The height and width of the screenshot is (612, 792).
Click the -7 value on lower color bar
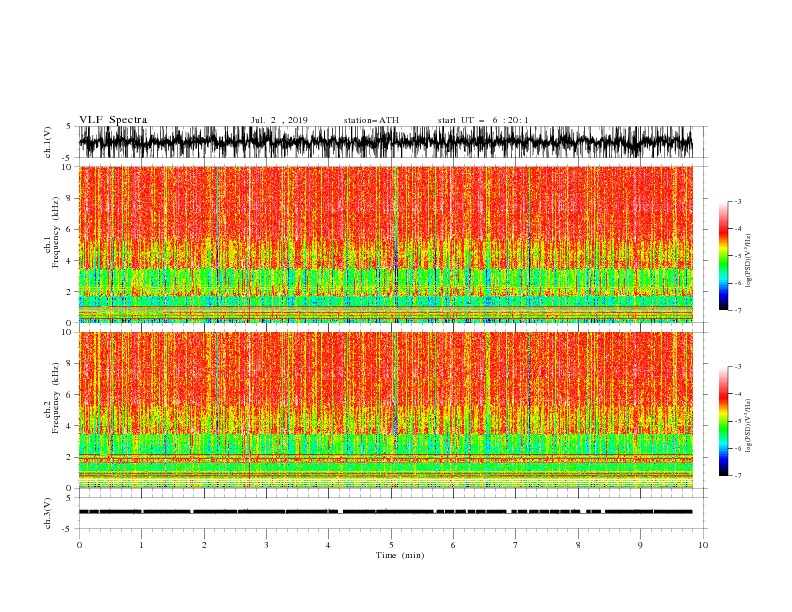coord(738,475)
